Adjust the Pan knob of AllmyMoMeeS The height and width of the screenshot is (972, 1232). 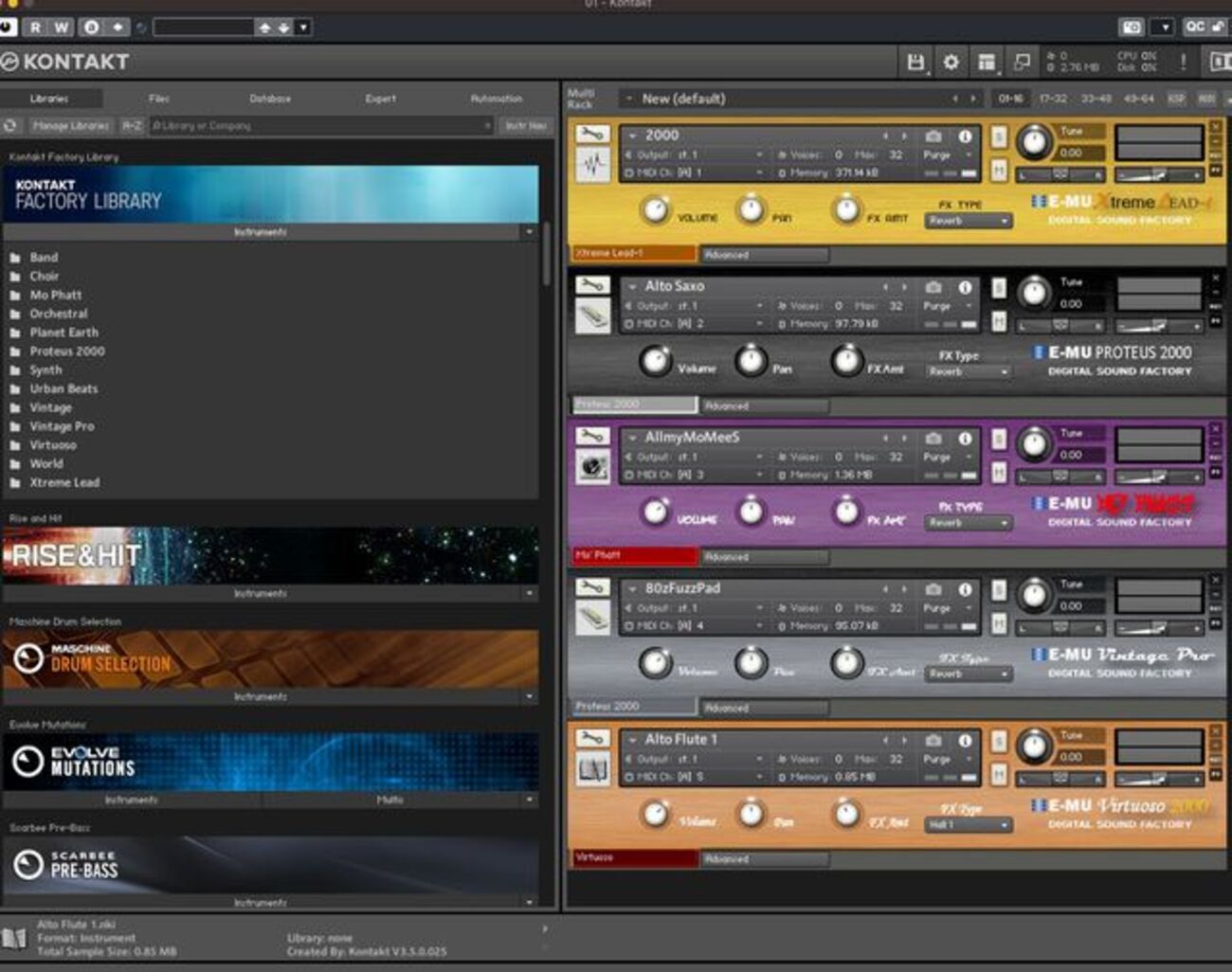coord(751,512)
